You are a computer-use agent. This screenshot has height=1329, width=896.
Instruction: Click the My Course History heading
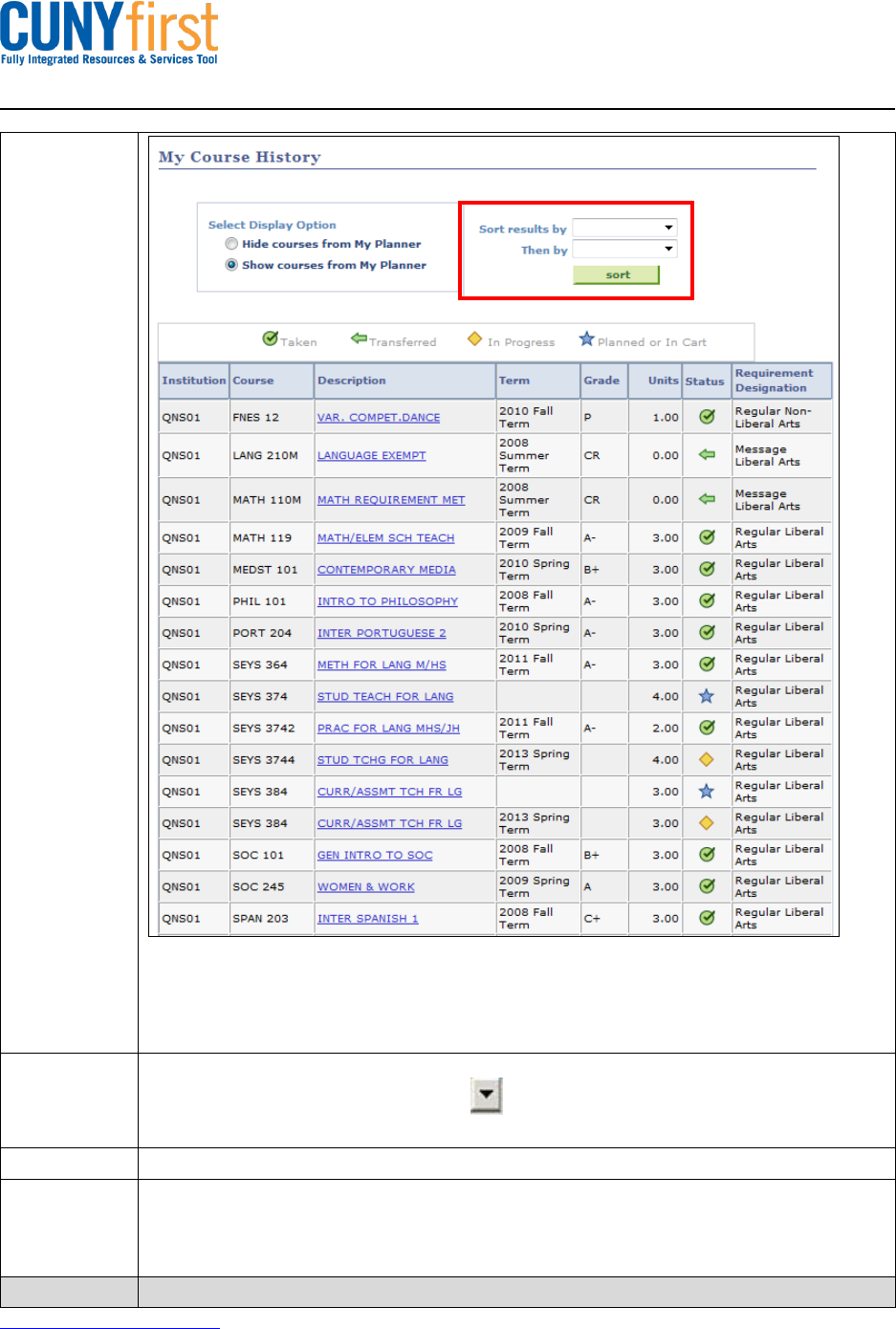[x=240, y=157]
